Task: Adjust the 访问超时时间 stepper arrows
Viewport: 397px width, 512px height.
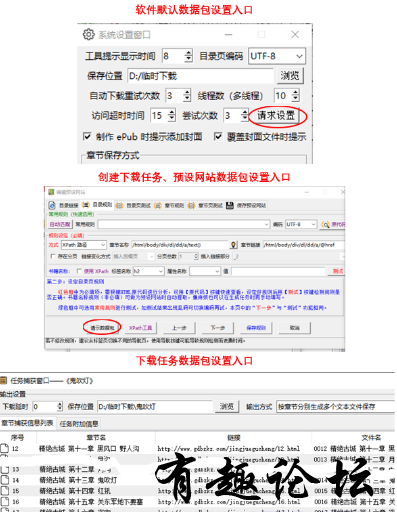Action: 171,115
